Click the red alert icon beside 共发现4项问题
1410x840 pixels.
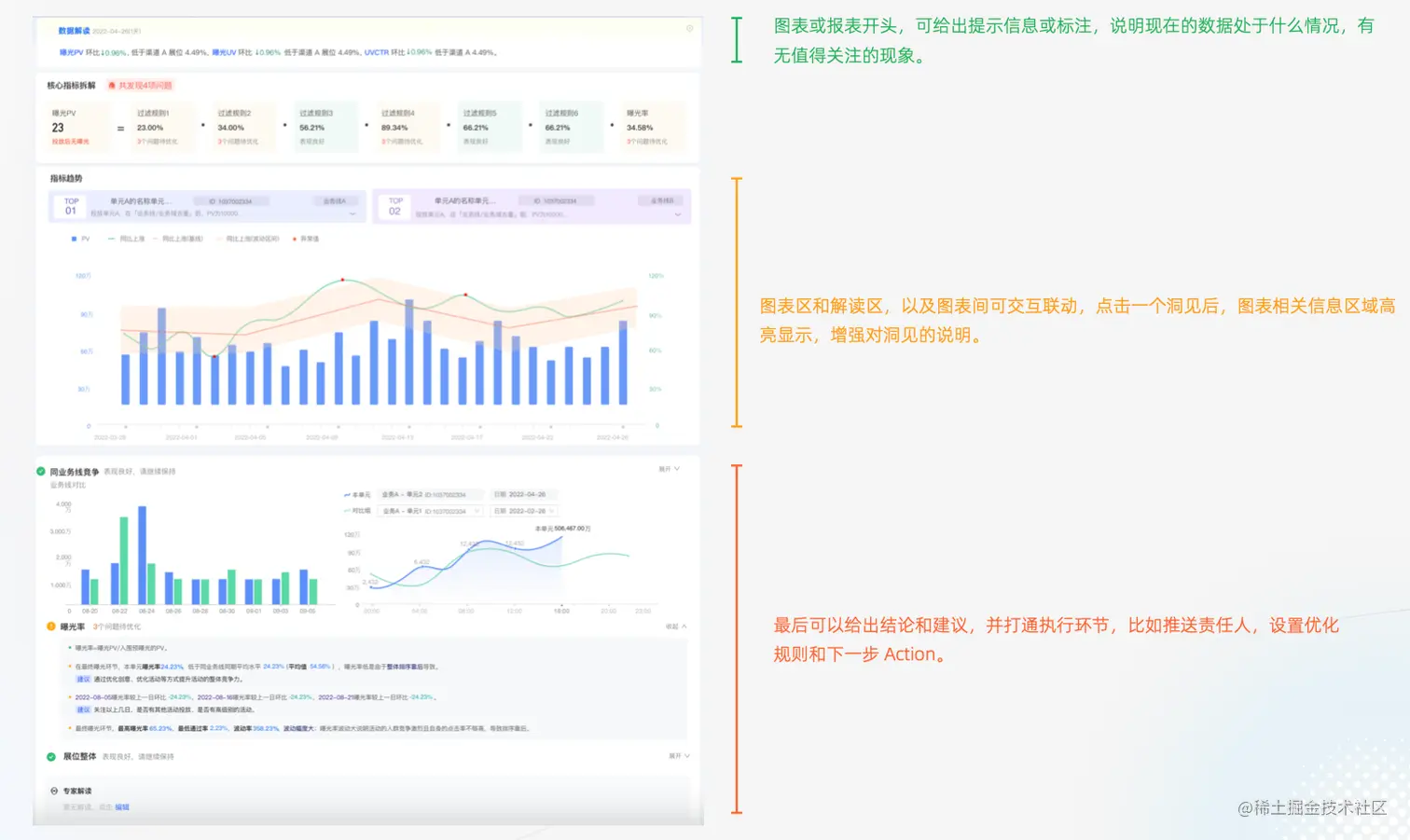(x=112, y=86)
